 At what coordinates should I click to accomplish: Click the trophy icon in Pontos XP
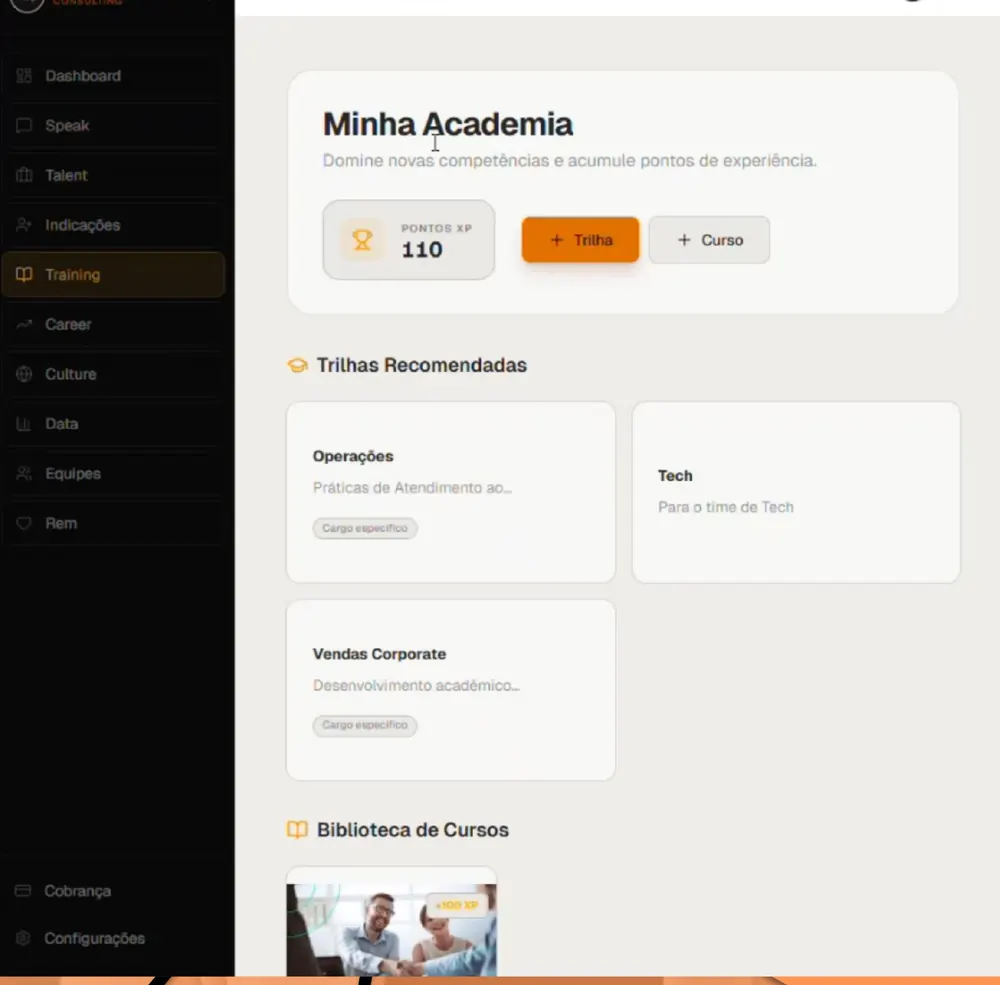click(x=362, y=240)
